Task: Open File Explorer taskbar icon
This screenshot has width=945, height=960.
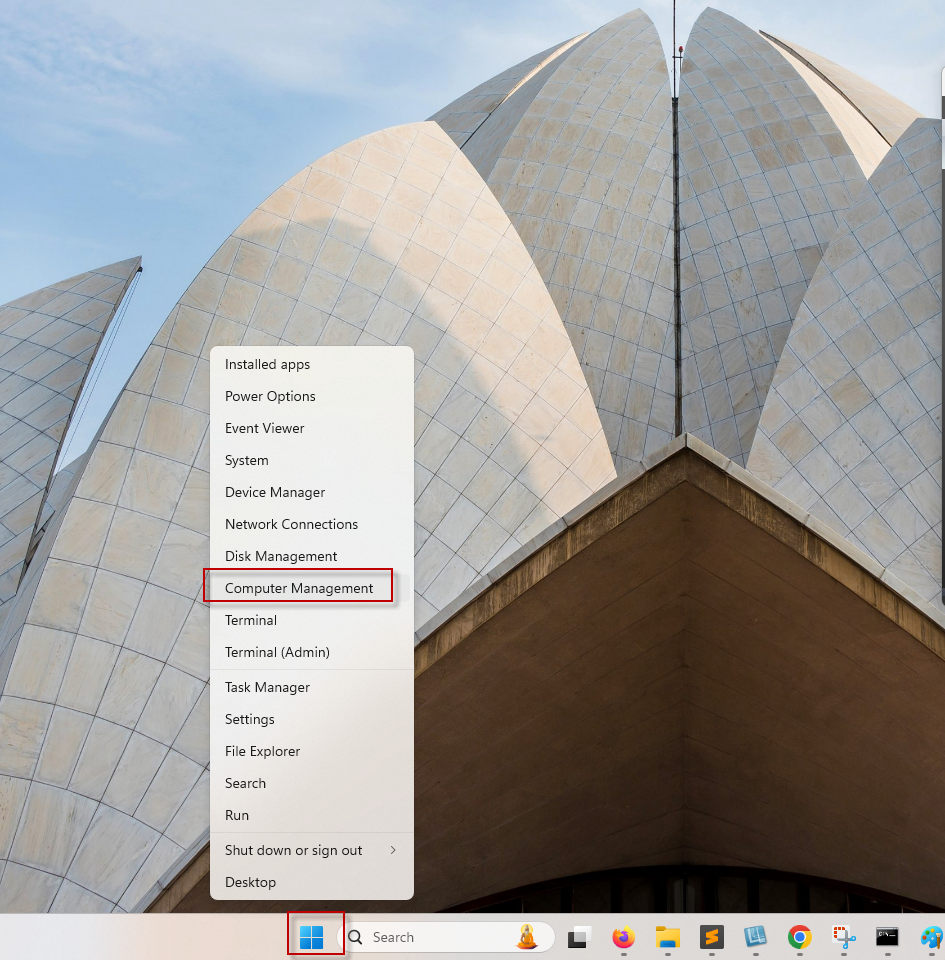Action: pyautogui.click(x=667, y=937)
